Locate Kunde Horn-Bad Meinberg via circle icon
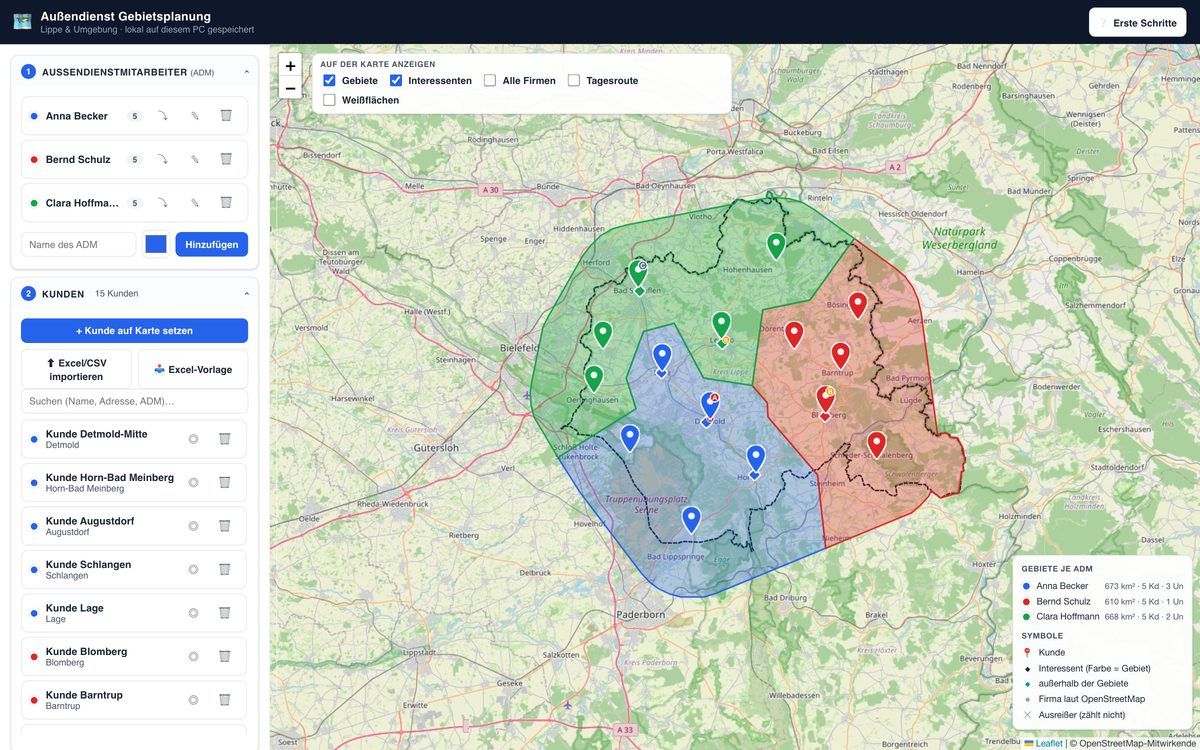Screen dimensions: 1200x750 [x=193, y=482]
